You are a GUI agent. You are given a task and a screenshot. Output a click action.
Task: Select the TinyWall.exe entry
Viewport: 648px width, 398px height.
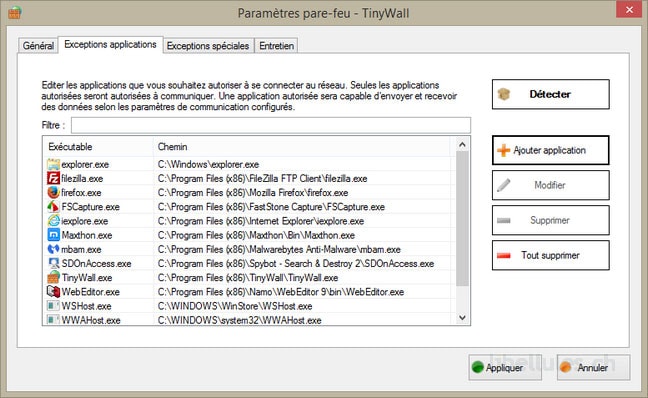[x=87, y=278]
